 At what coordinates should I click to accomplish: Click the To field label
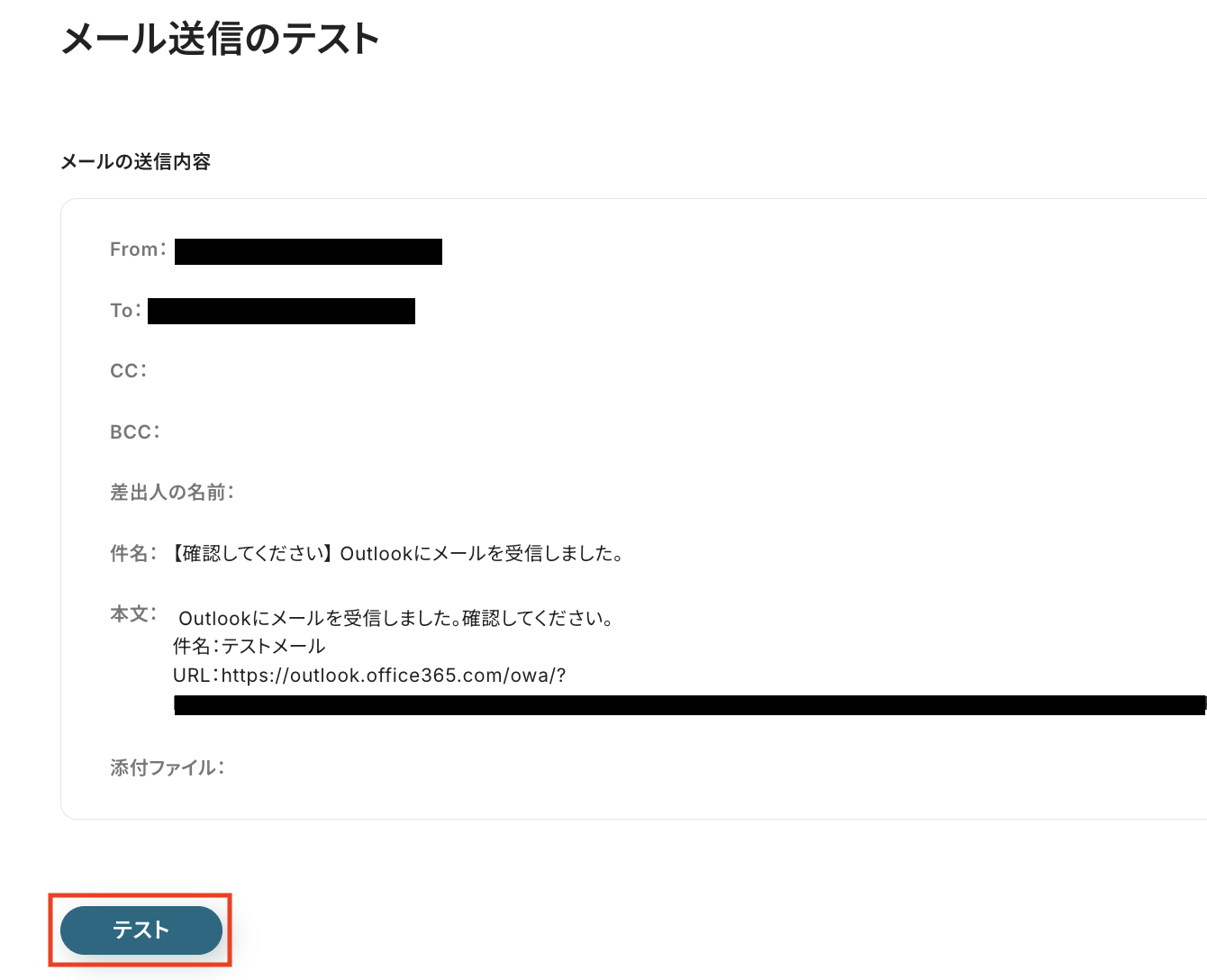click(x=125, y=311)
